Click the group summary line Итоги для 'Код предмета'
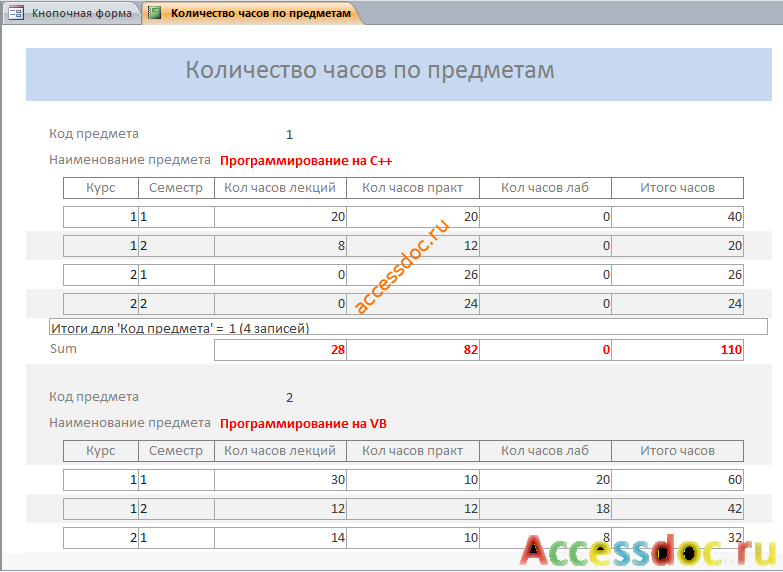 point(408,327)
